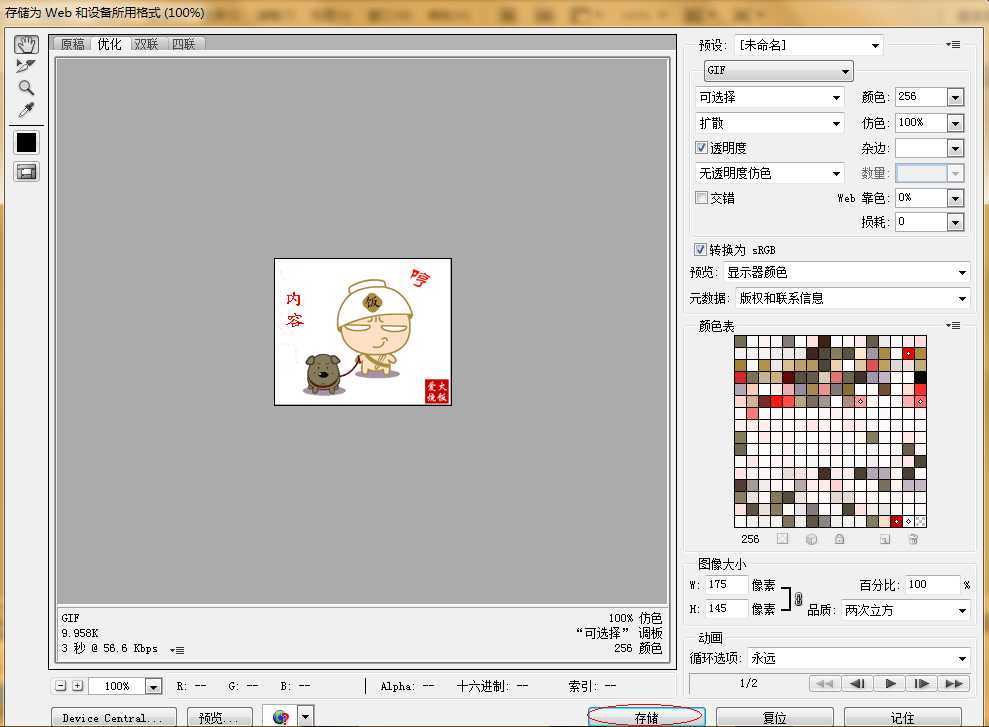The height and width of the screenshot is (727, 989).
Task: Select the Hand tool
Action: [26, 44]
